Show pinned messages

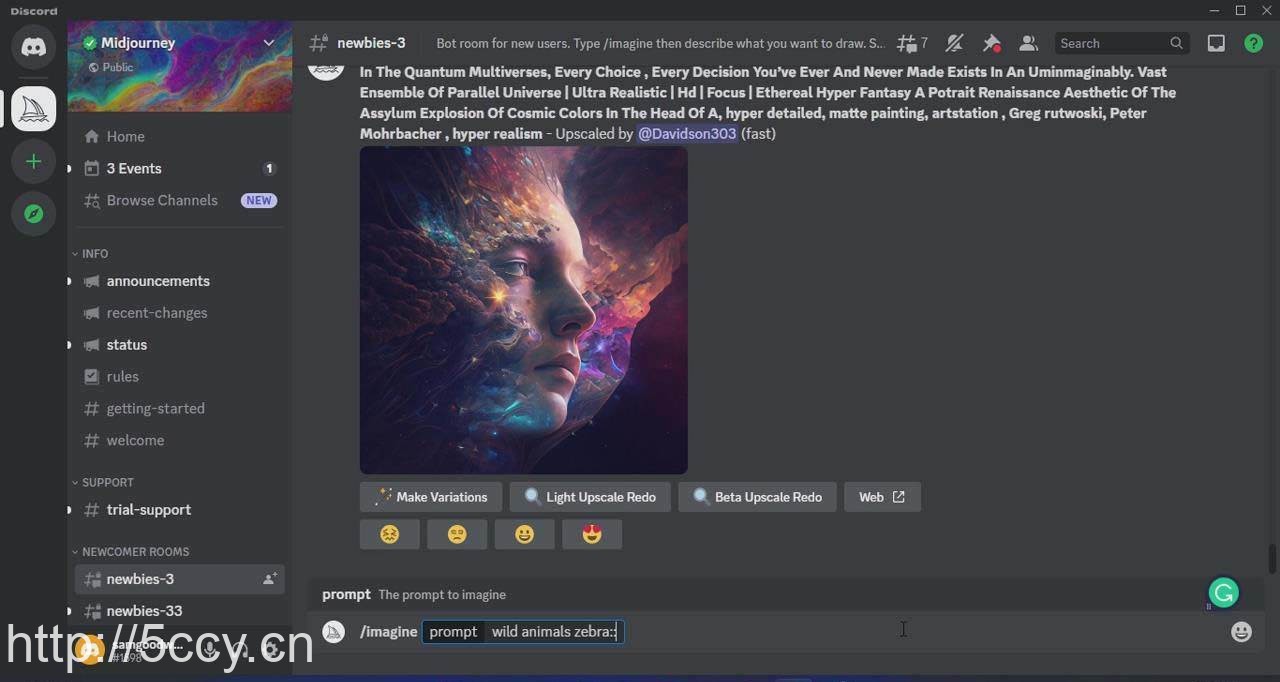tap(991, 43)
